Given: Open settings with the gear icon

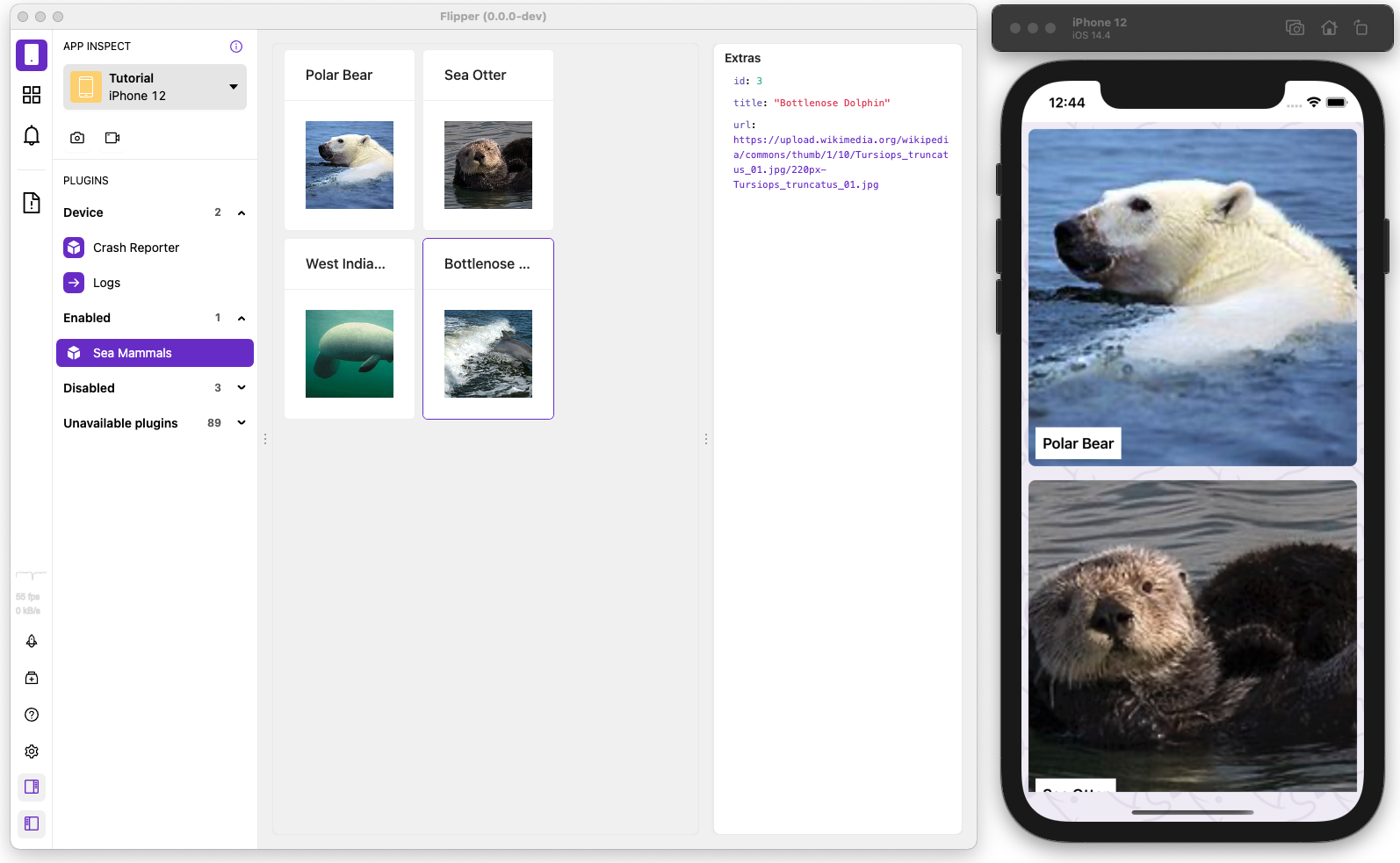Looking at the screenshot, I should [x=32, y=752].
